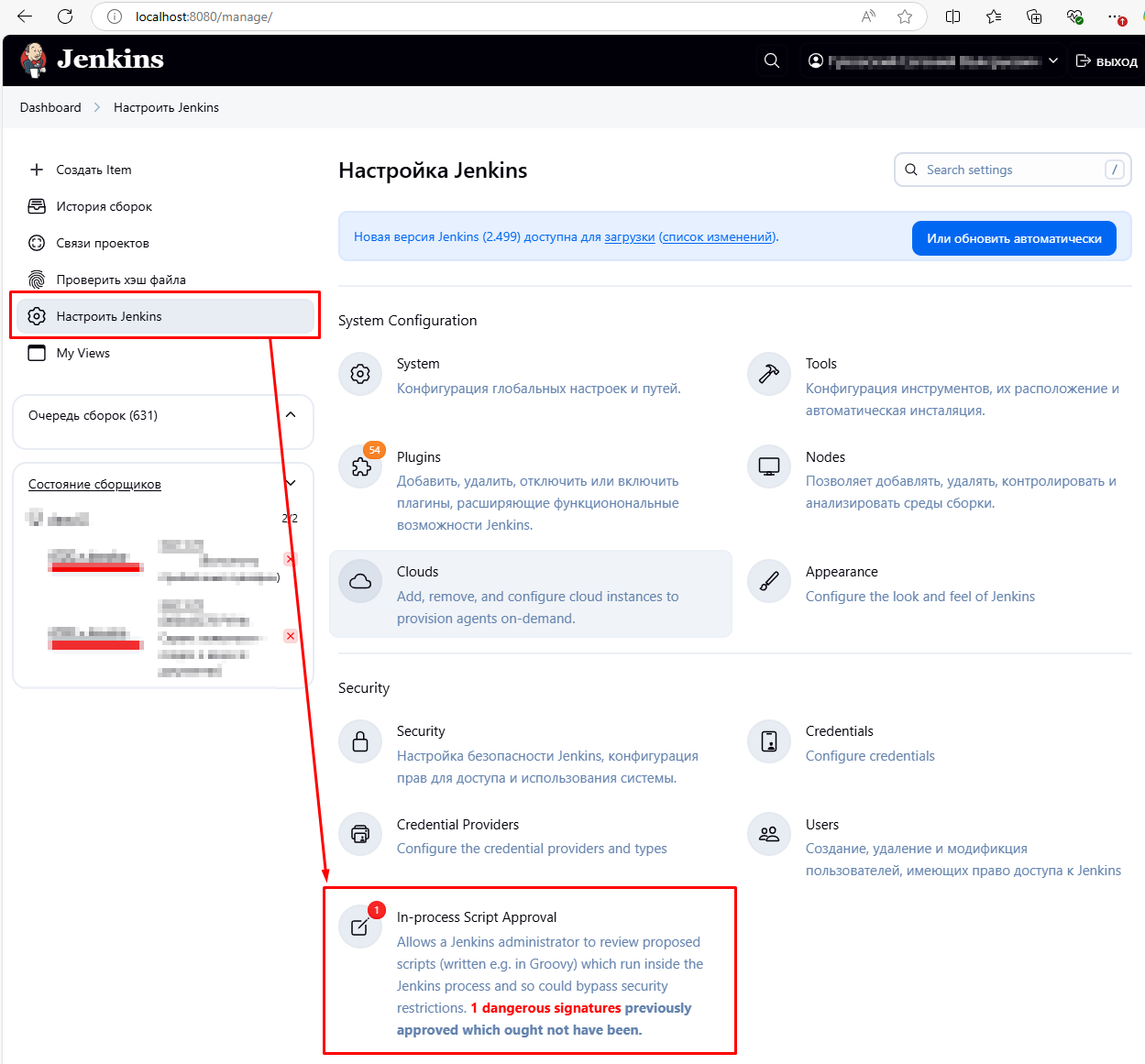Open 'История сборок' in the sidebar
The image size is (1145, 1064).
(104, 206)
